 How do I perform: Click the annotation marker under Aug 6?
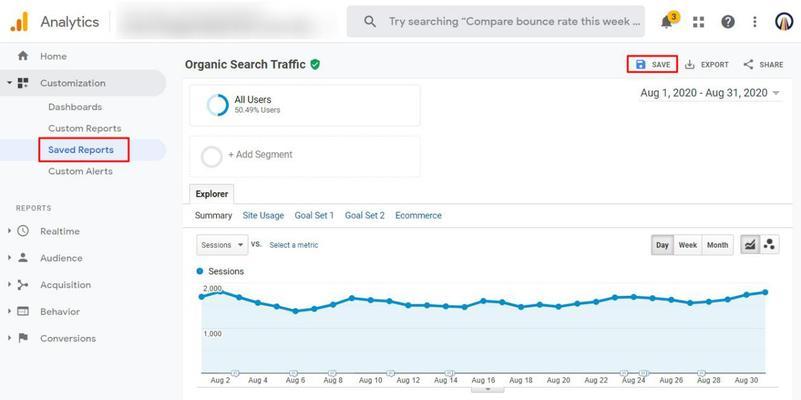pos(293,372)
